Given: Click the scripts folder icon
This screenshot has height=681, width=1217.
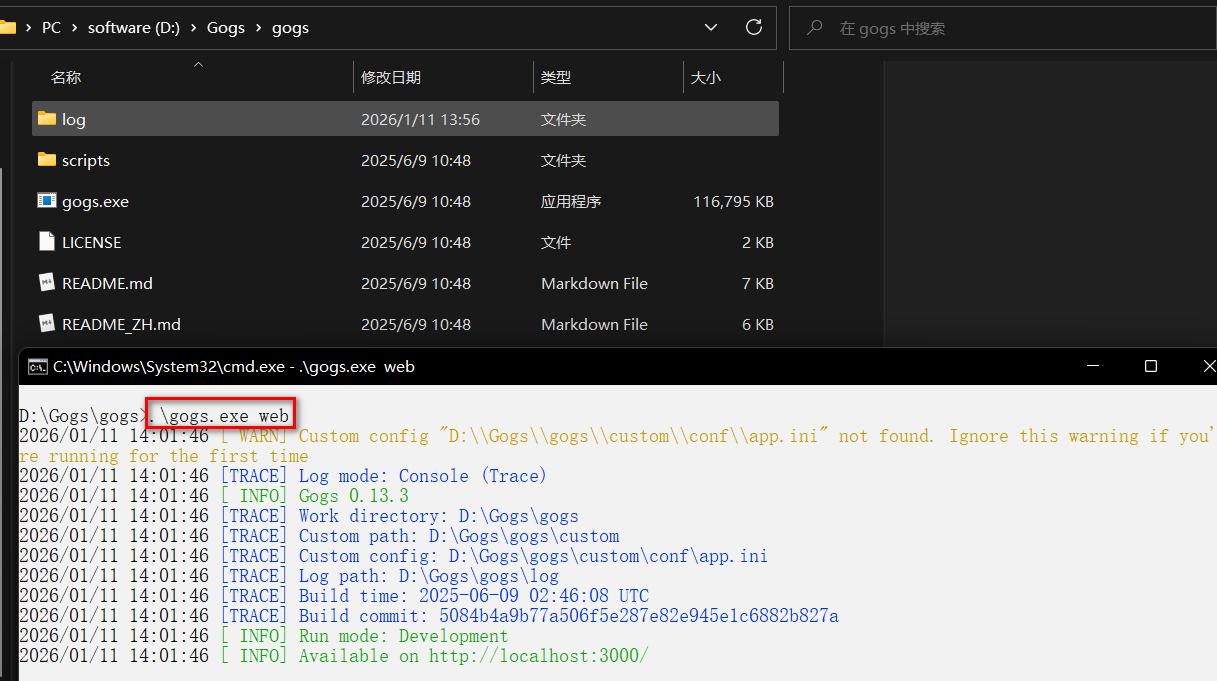Looking at the screenshot, I should point(46,160).
